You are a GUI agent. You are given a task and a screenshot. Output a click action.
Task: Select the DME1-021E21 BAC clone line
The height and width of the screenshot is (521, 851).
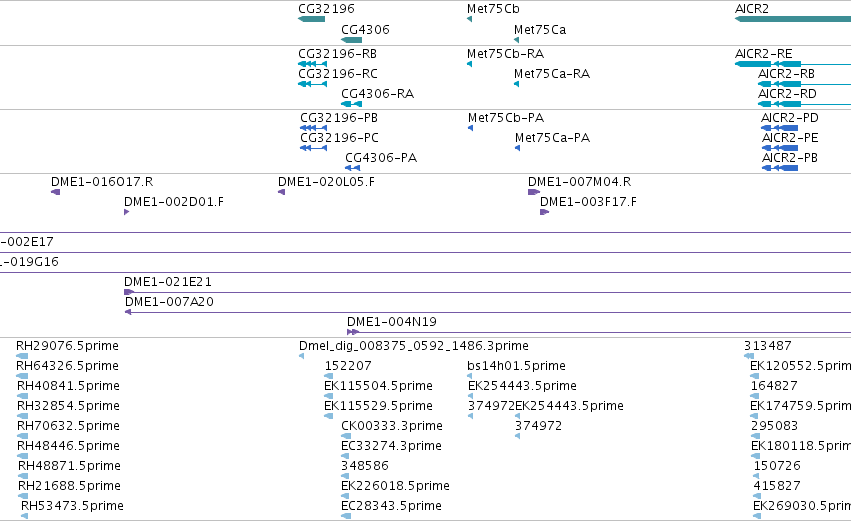tap(487, 292)
